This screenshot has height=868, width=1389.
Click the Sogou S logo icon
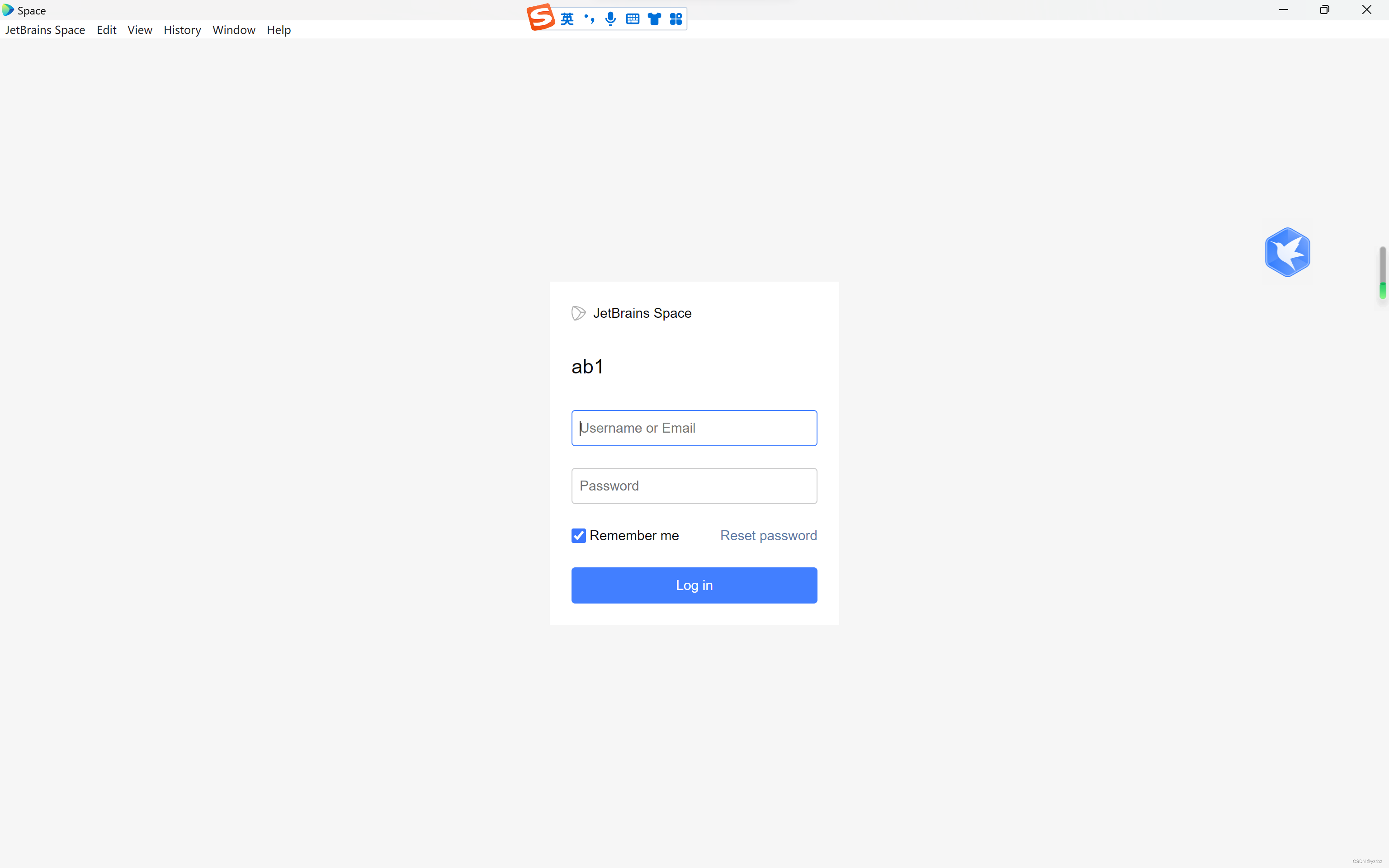(541, 17)
